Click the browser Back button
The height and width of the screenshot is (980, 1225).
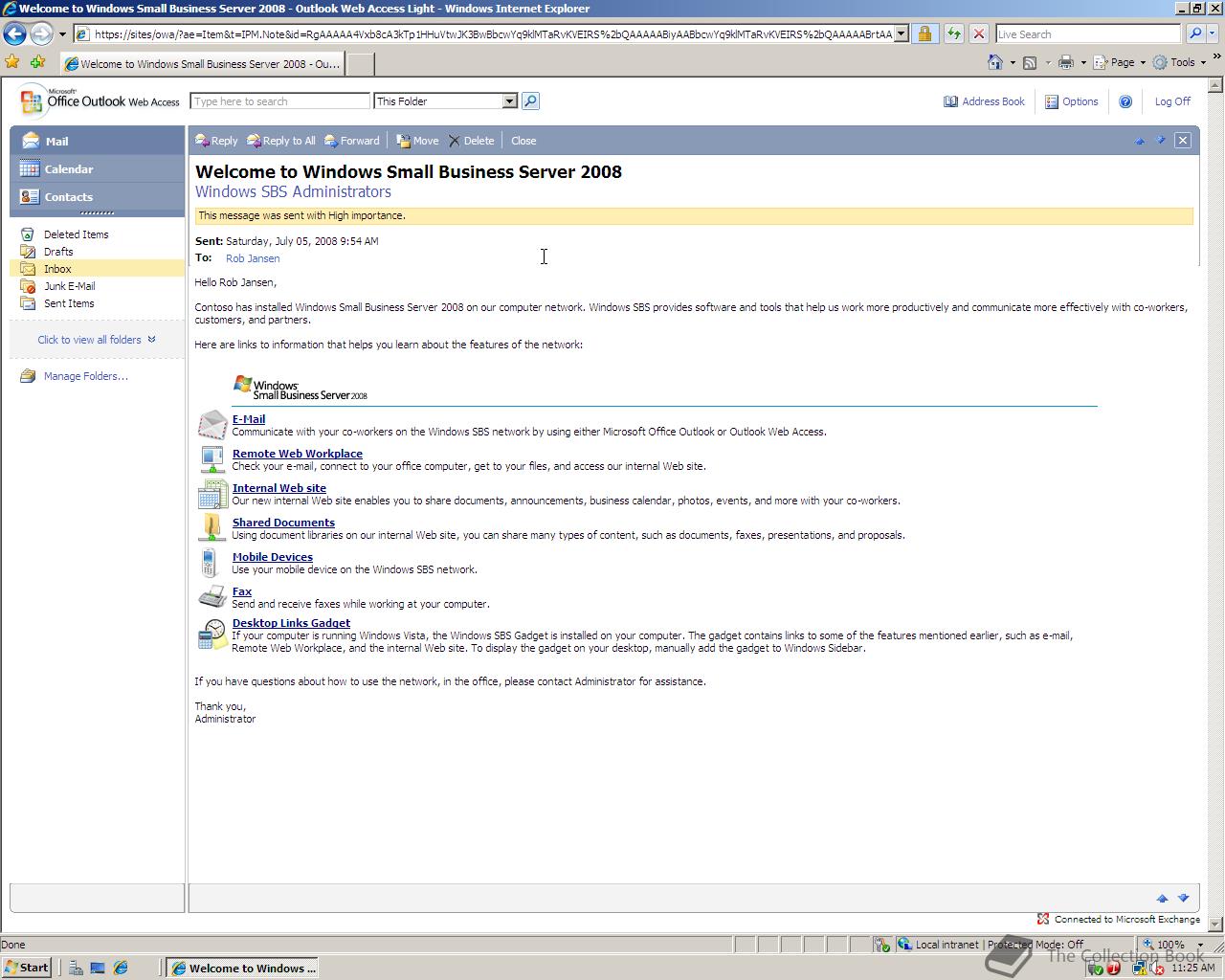tap(14, 33)
